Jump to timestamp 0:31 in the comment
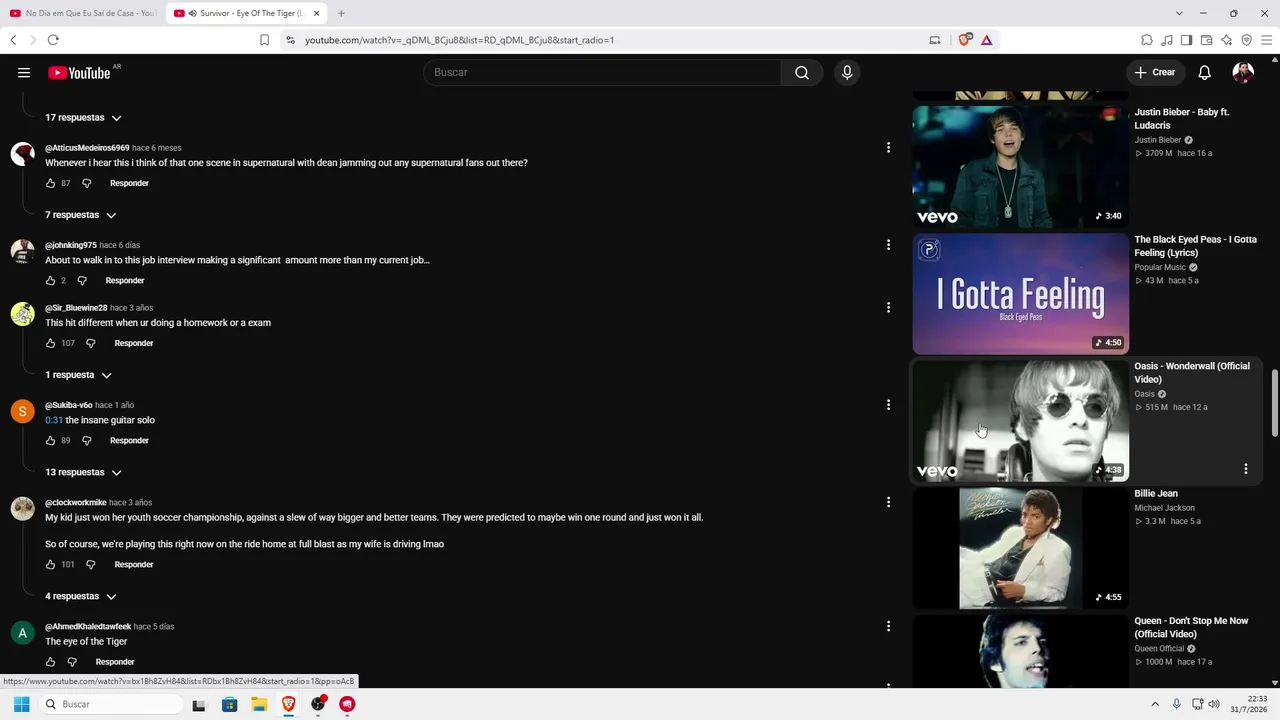 click(x=54, y=420)
